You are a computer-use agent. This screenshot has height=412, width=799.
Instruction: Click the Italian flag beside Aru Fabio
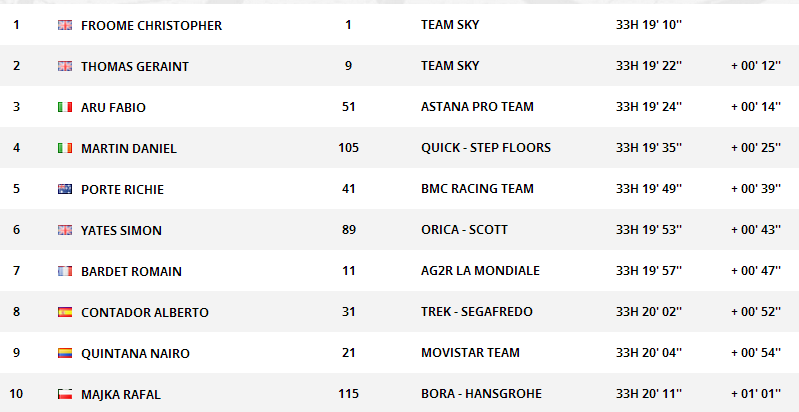point(65,107)
